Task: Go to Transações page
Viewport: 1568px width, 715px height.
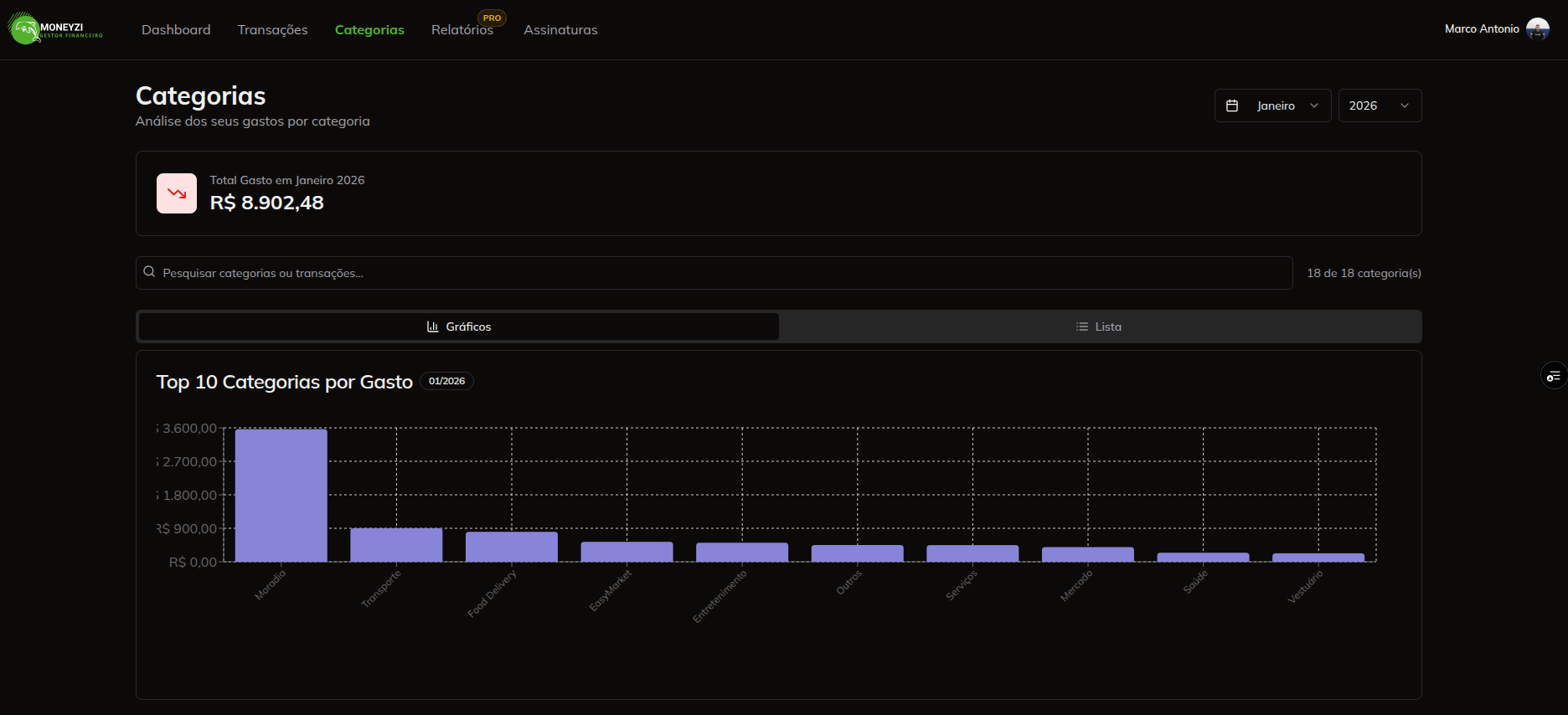Action: (272, 30)
